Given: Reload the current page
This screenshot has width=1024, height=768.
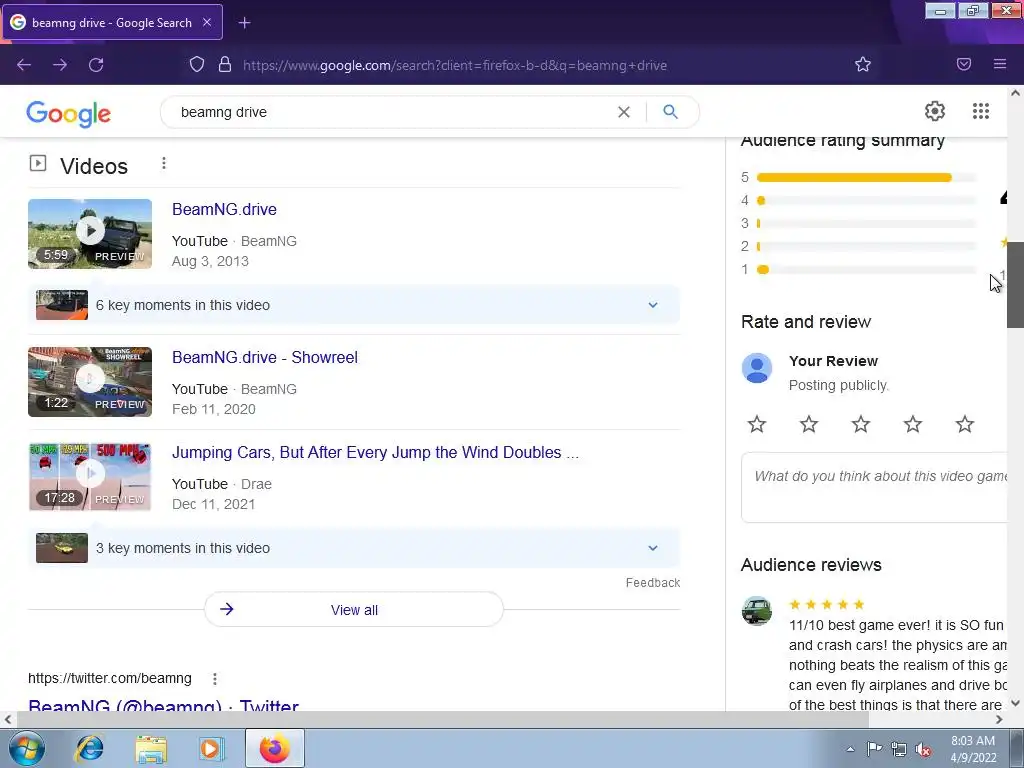Looking at the screenshot, I should (x=96, y=65).
